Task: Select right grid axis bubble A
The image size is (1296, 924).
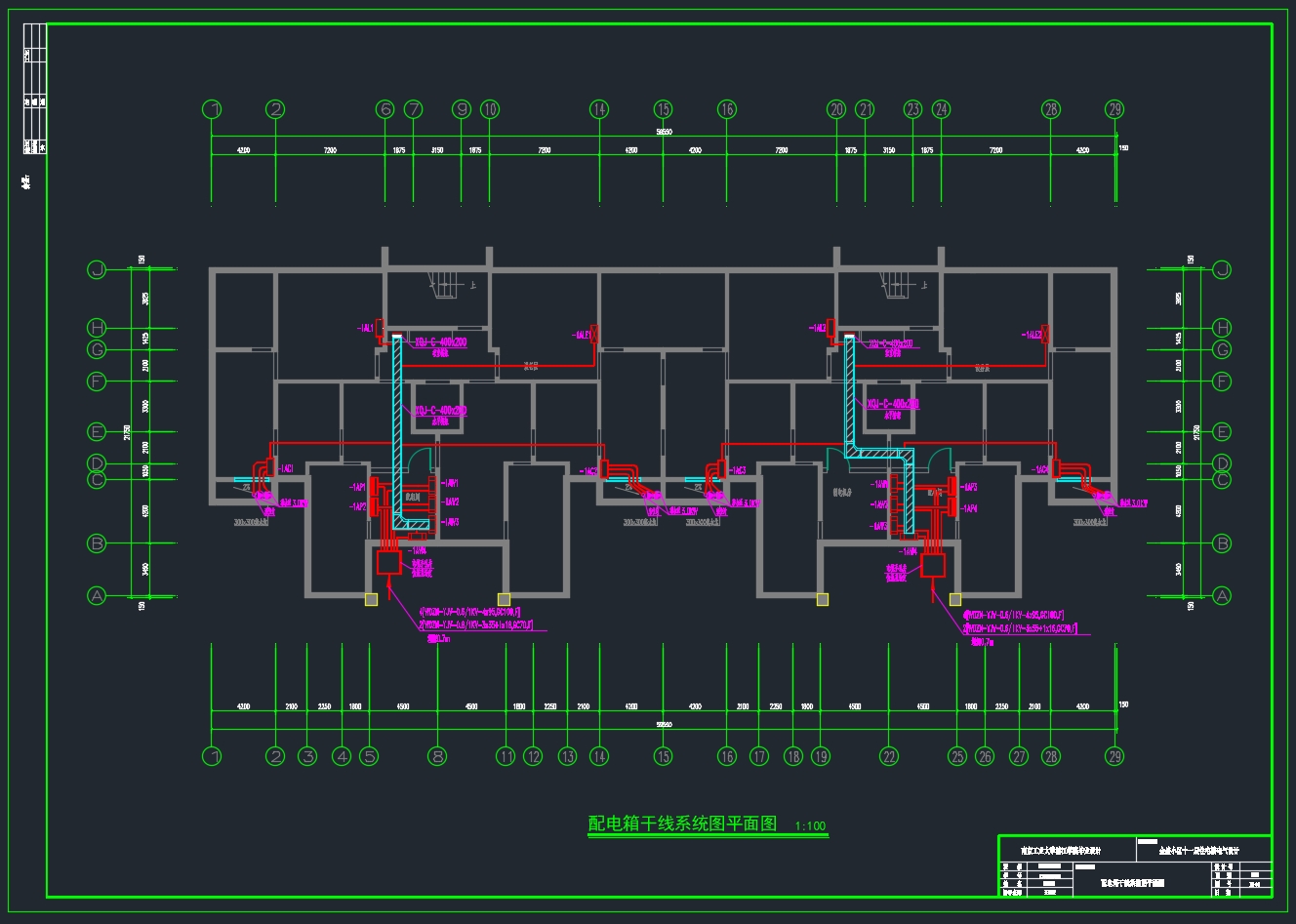Action: [1221, 595]
